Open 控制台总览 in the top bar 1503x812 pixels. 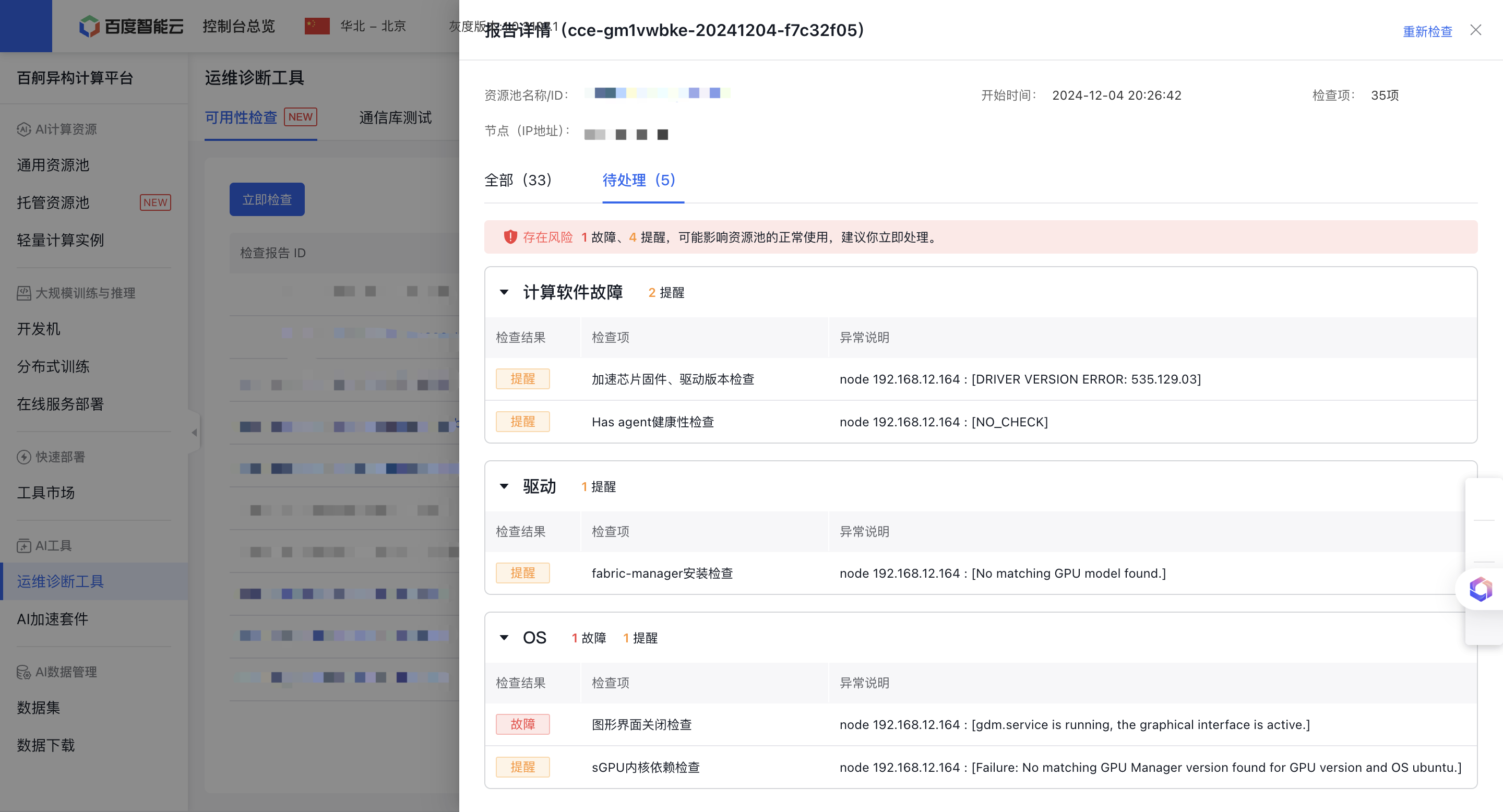[238, 26]
